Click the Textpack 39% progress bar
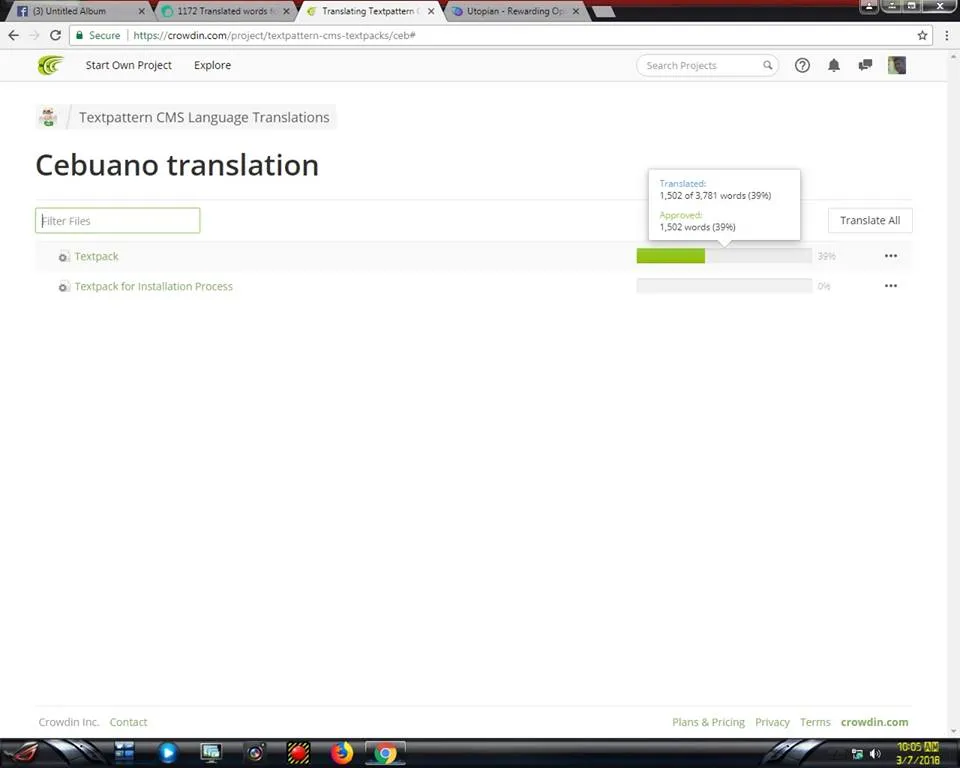This screenshot has width=960, height=768. (x=724, y=256)
